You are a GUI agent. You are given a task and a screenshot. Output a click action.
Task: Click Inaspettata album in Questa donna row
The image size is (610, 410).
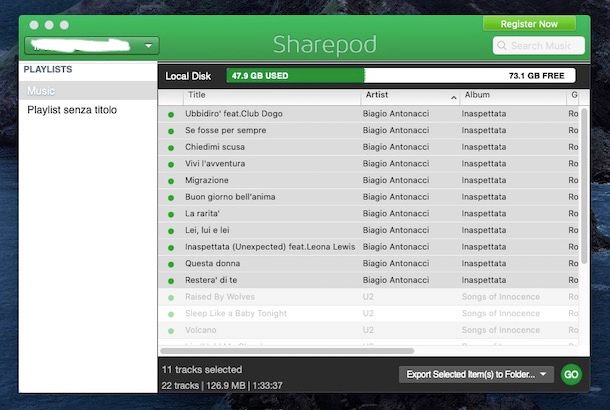tap(484, 264)
